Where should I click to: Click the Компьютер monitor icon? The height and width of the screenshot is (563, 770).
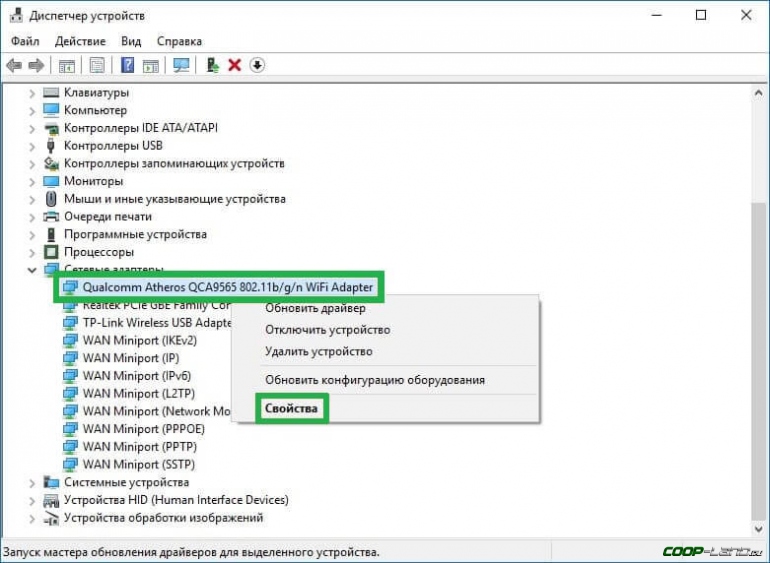pyautogui.click(x=51, y=110)
